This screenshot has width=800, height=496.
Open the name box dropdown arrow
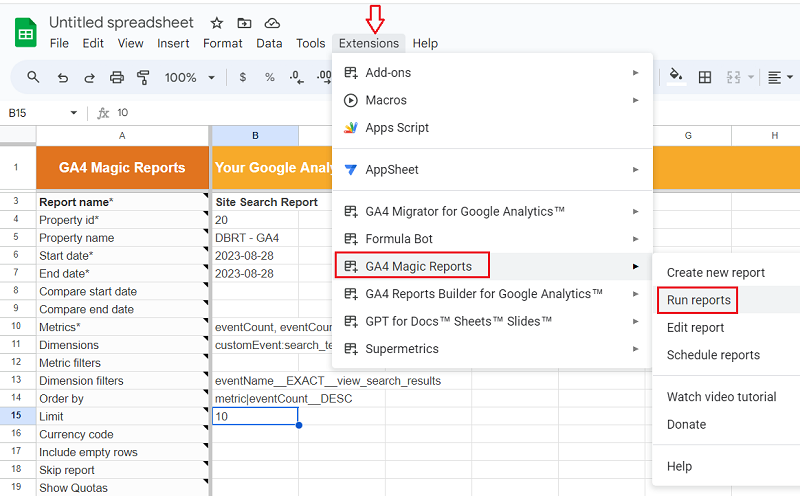pos(73,113)
